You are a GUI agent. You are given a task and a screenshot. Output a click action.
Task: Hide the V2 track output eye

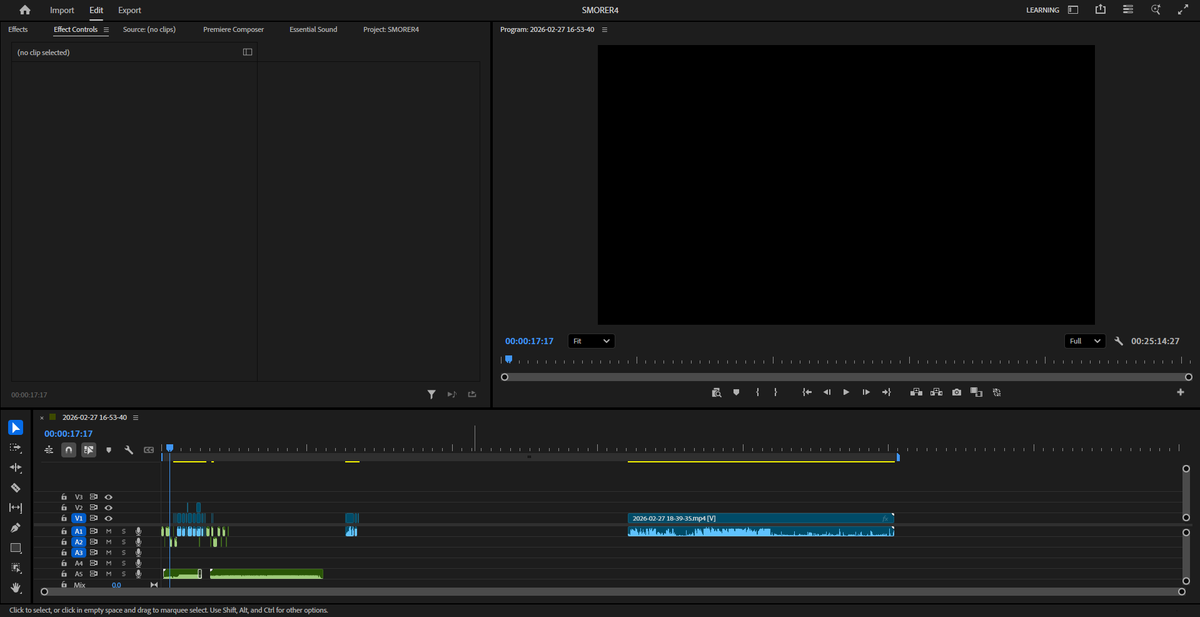click(x=108, y=507)
